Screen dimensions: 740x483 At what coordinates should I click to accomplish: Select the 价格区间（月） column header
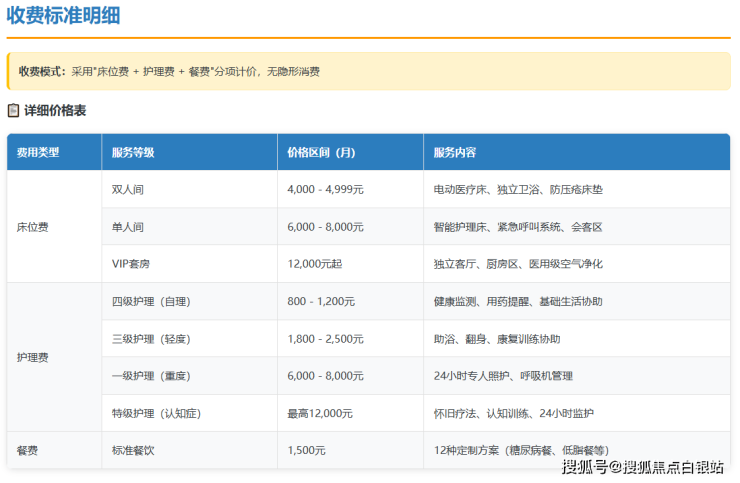click(320, 153)
